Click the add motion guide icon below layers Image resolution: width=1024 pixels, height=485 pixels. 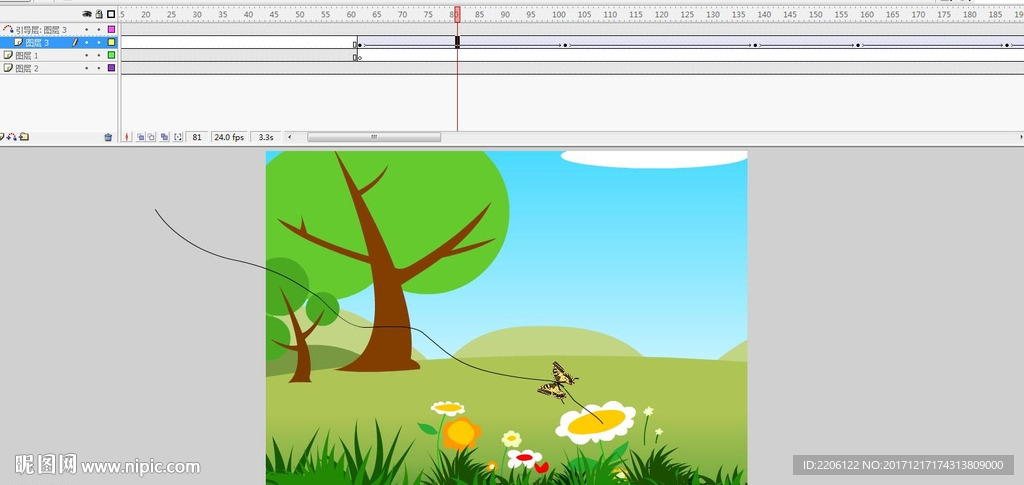12,136
